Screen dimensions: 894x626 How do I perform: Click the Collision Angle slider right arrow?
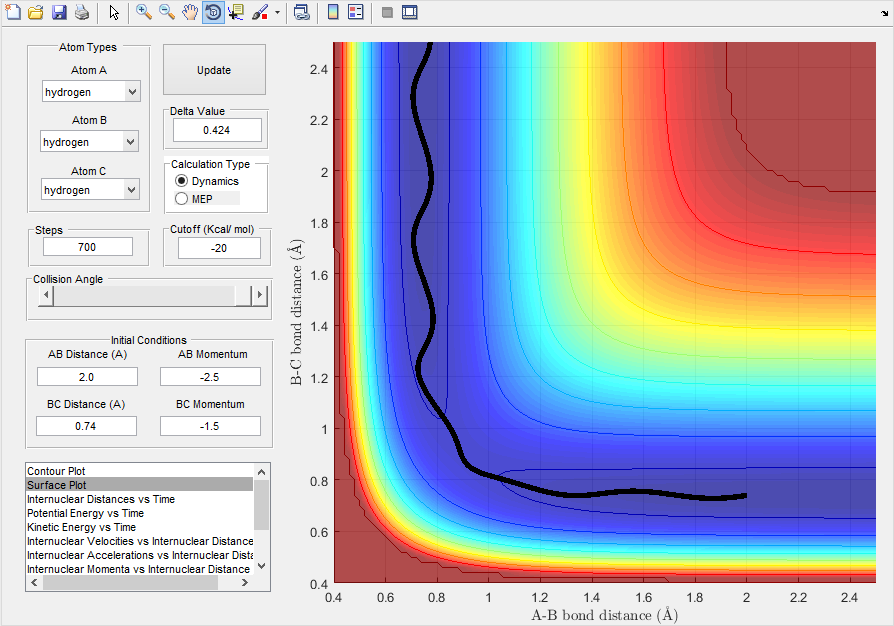pos(261,296)
